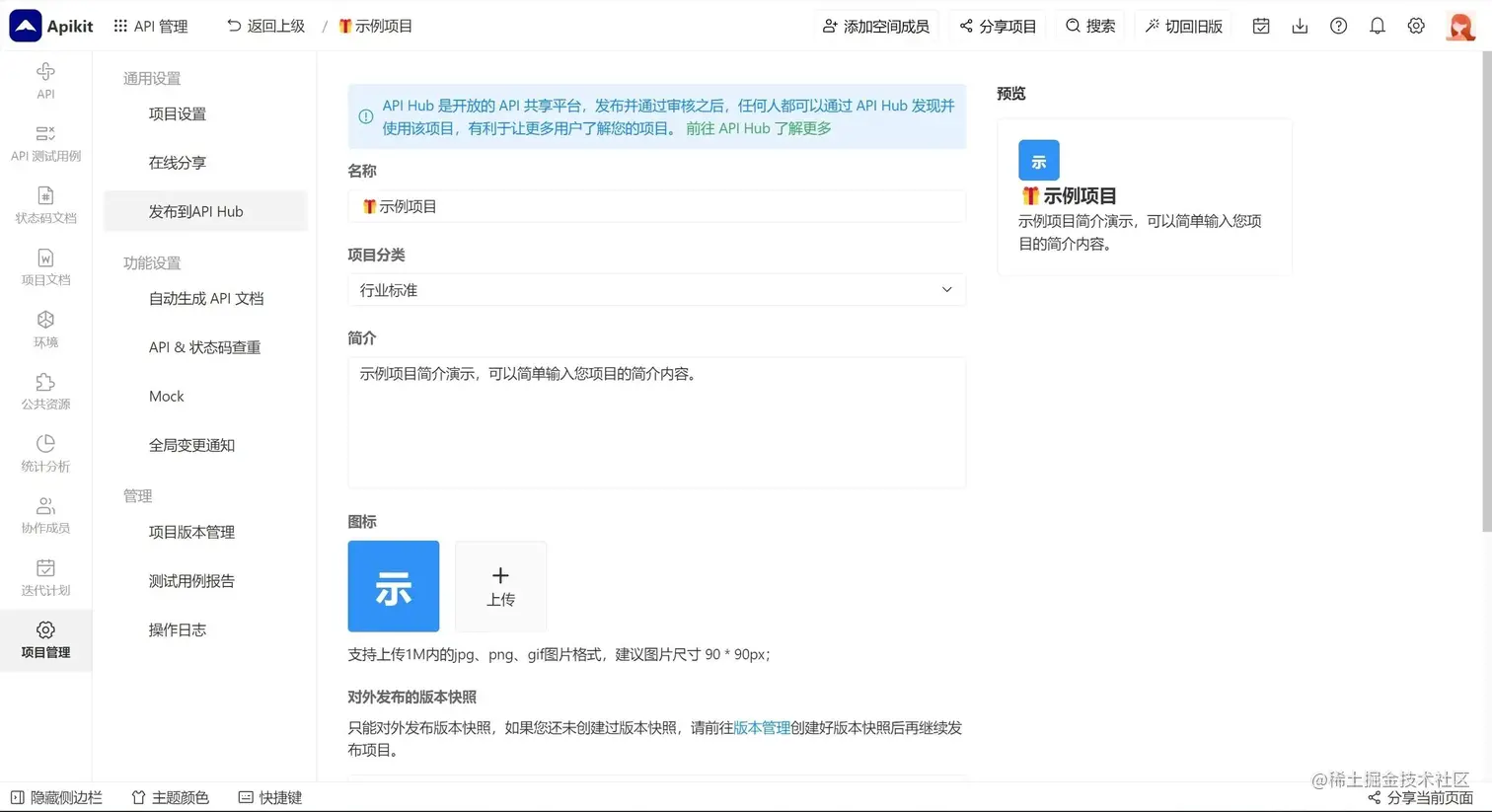
Task: Open 搜索 in the top bar
Action: click(1090, 26)
